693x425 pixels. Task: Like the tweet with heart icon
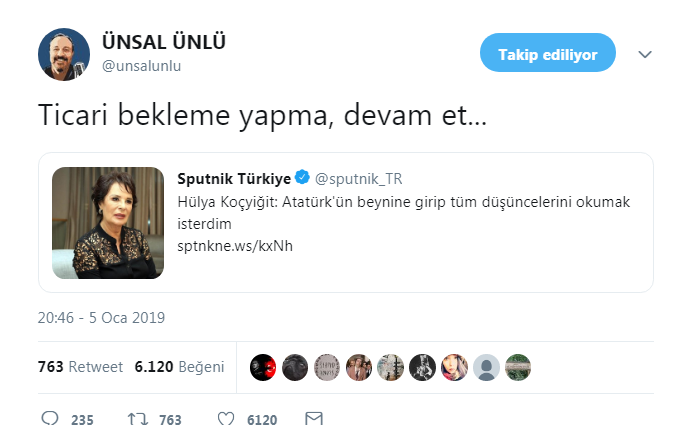pyautogui.click(x=226, y=418)
